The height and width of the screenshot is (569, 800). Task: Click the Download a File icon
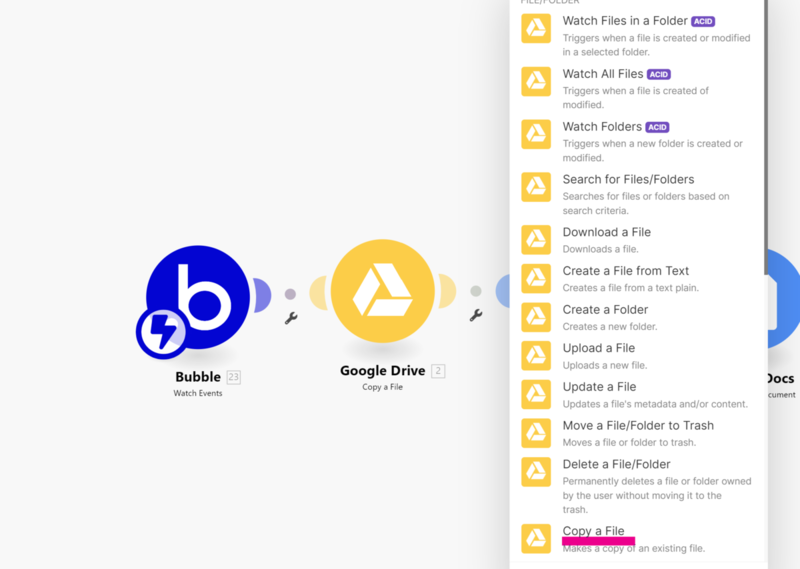536,239
